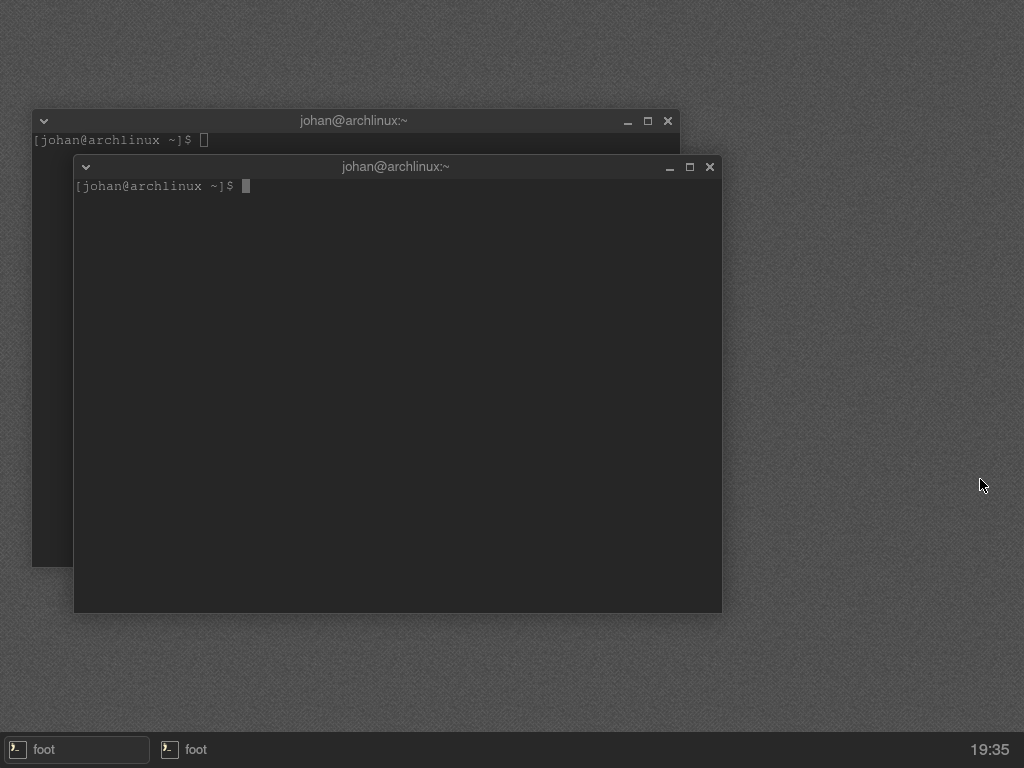The height and width of the screenshot is (768, 1024).
Task: Open the front terminal's window menu chevron
Action: (86, 167)
